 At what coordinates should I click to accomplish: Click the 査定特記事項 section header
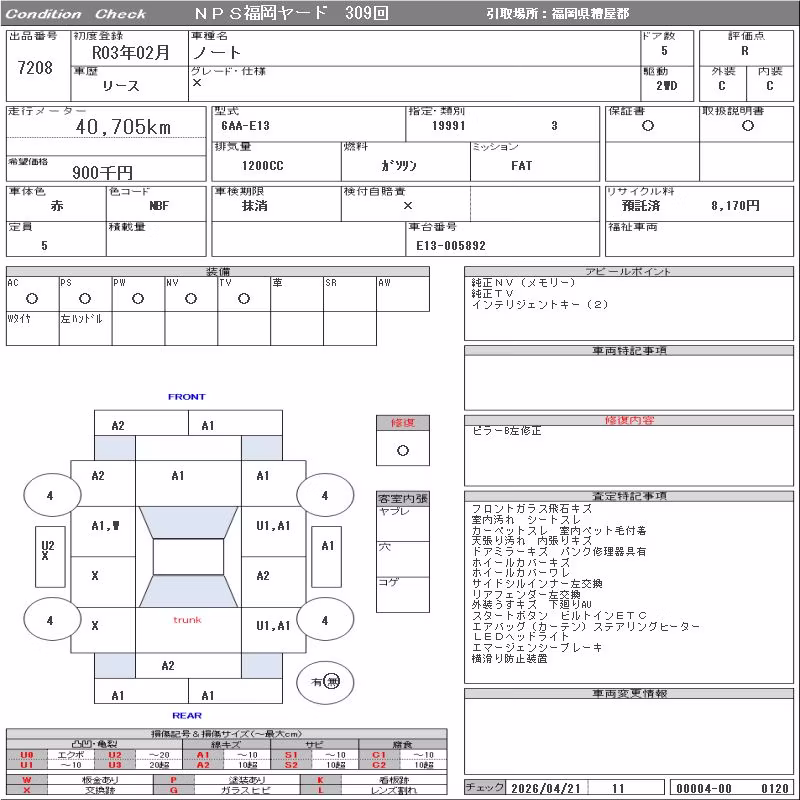[x=629, y=496]
